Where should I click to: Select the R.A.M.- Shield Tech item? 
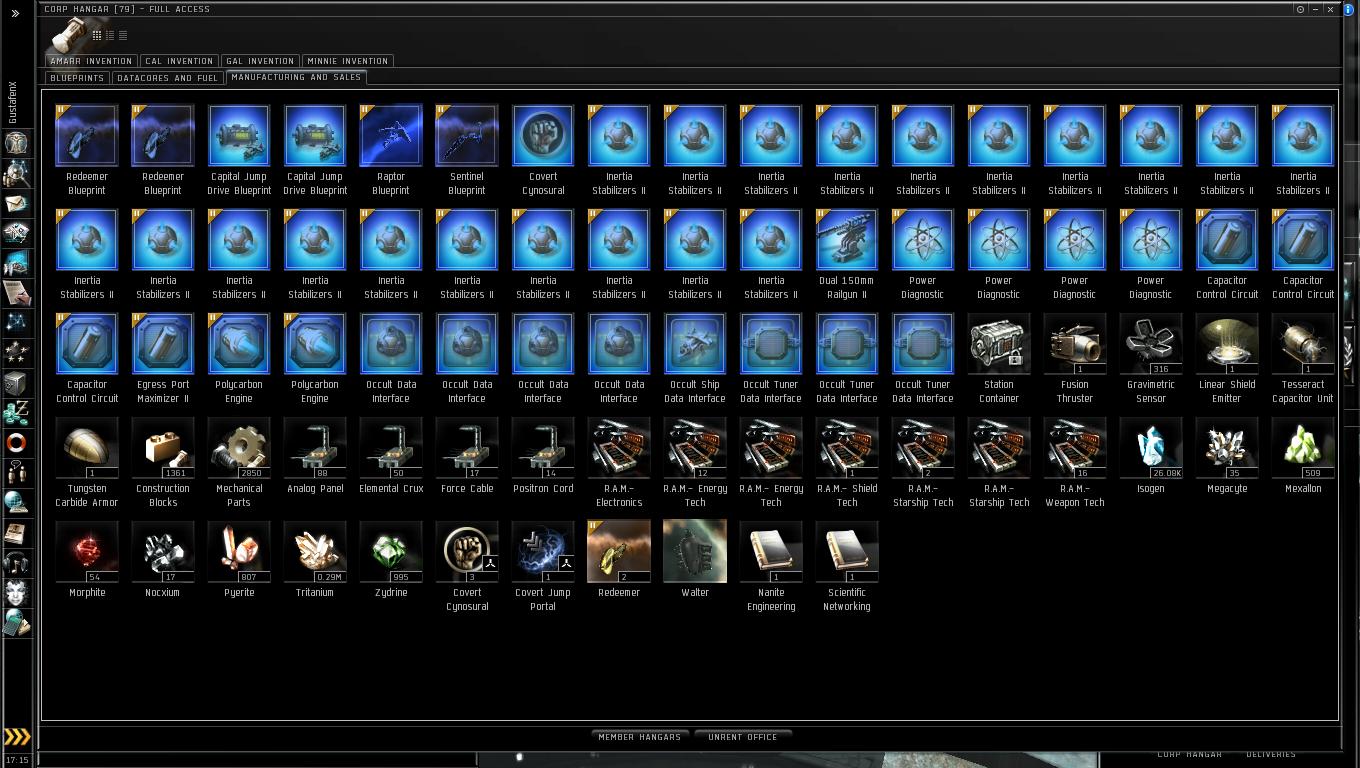(847, 462)
